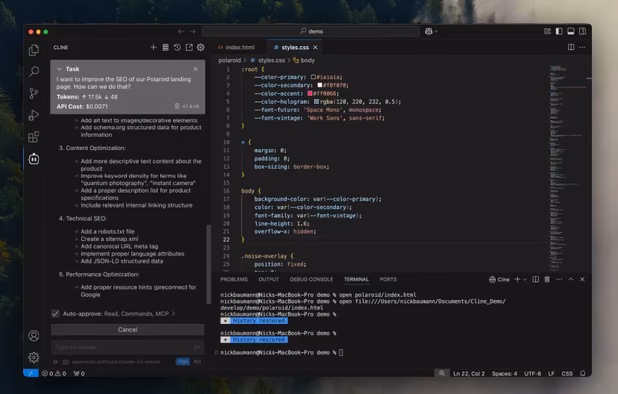The image size is (618, 394).
Task: Create new terminal with plus icon
Action: [x=517, y=279]
